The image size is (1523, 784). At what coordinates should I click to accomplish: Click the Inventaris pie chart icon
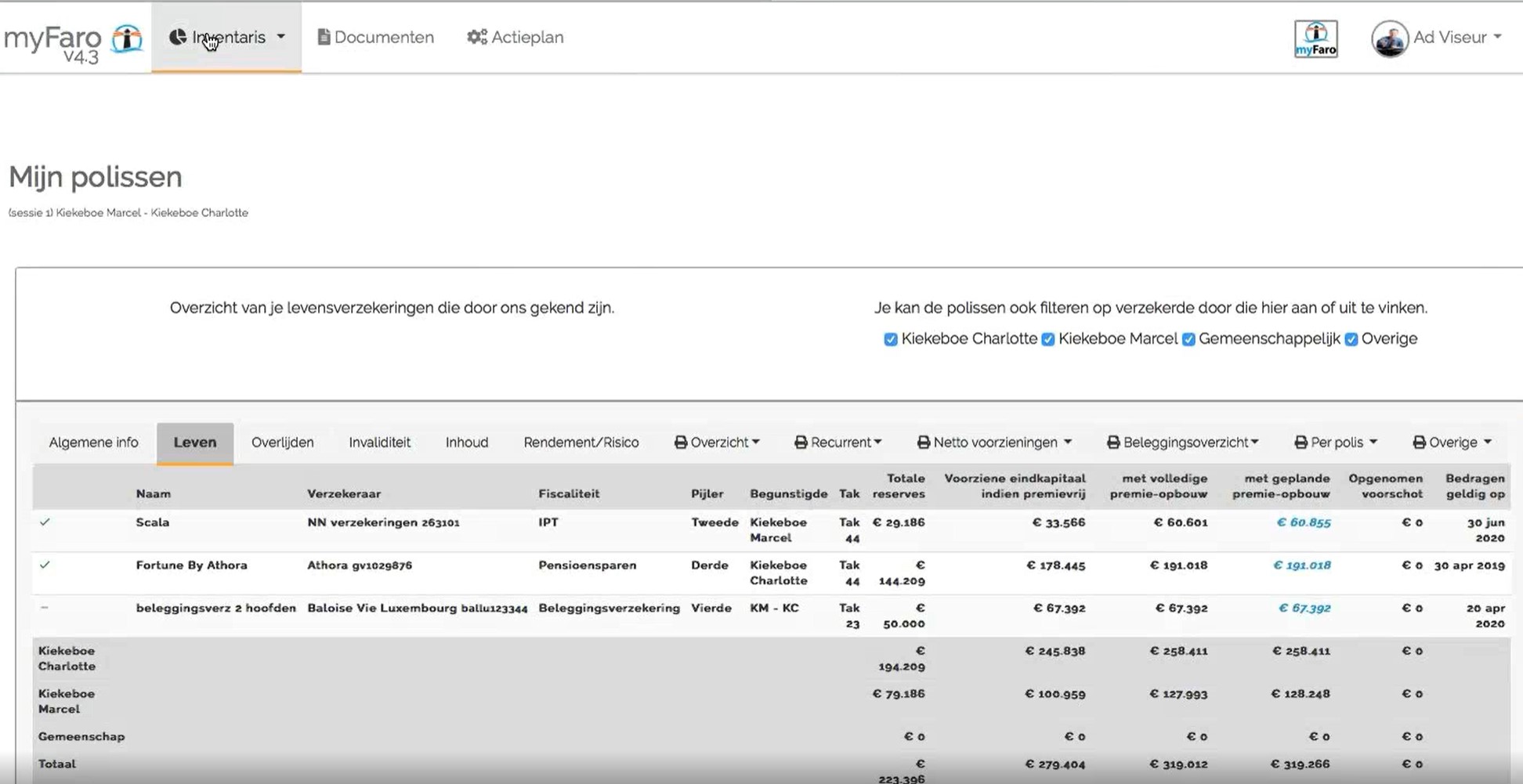point(178,37)
